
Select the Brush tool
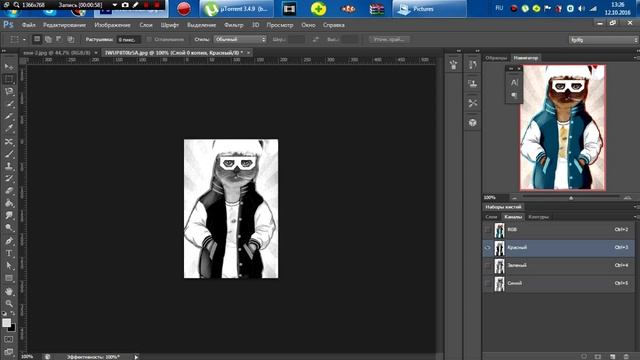tap(9, 154)
